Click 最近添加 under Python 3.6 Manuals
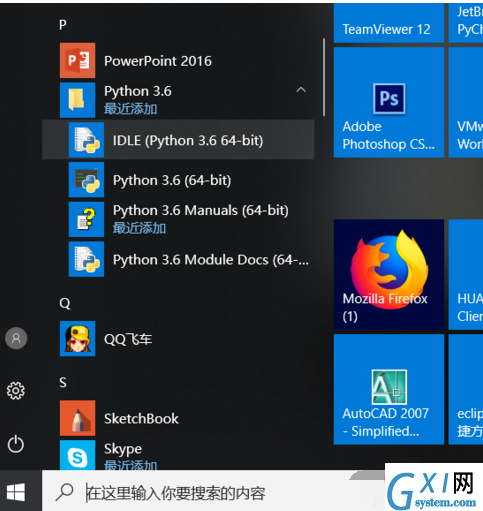Screen dimensions: 483x511 pos(139,228)
